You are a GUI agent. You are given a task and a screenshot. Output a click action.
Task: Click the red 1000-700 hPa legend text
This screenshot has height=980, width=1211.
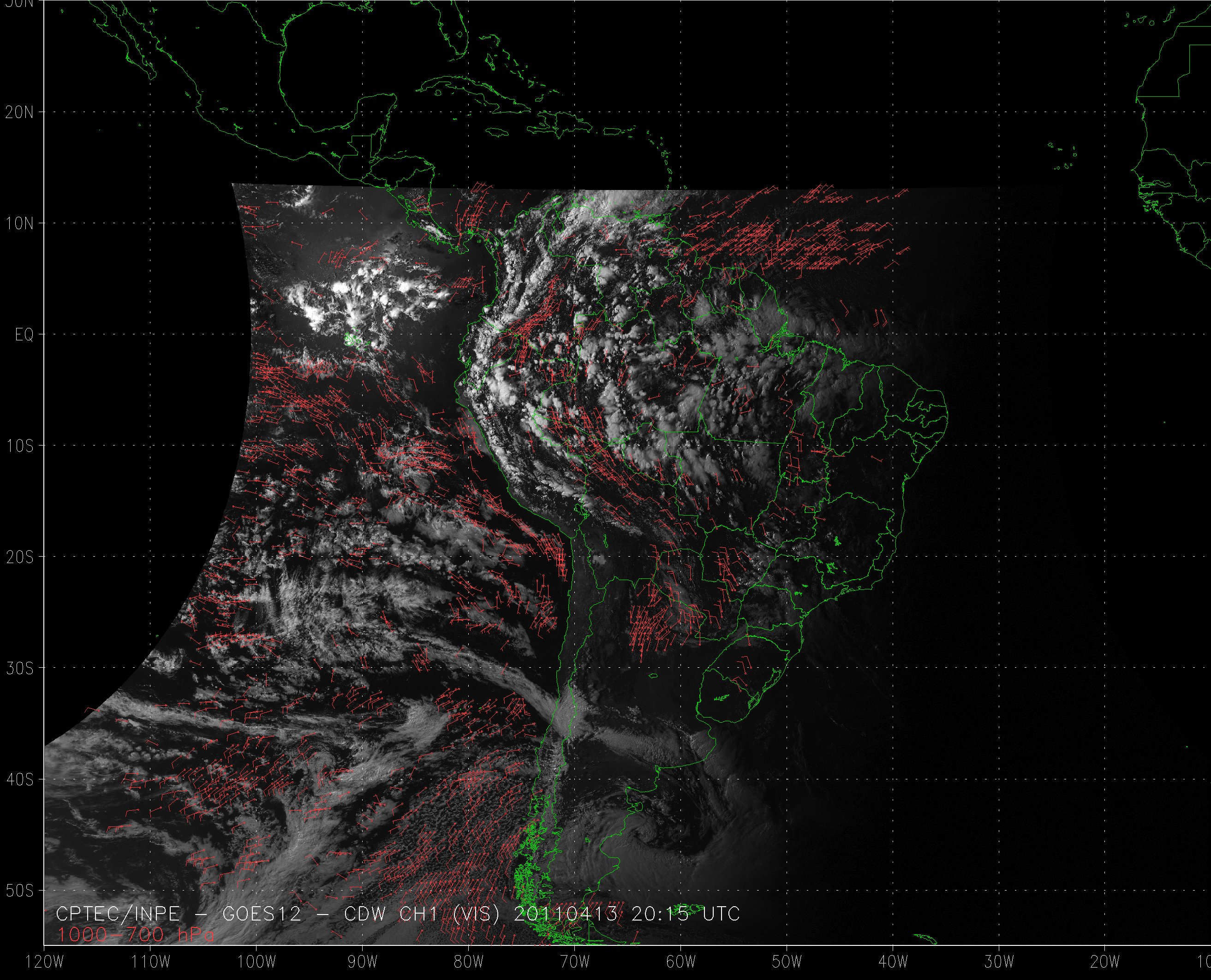coord(136,935)
